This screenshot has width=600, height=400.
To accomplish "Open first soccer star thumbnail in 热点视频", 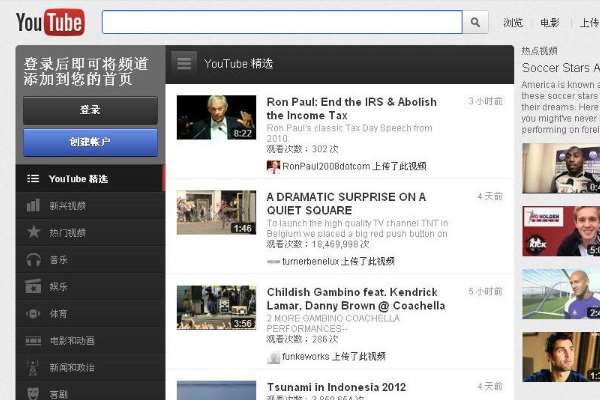I will pyautogui.click(x=561, y=168).
